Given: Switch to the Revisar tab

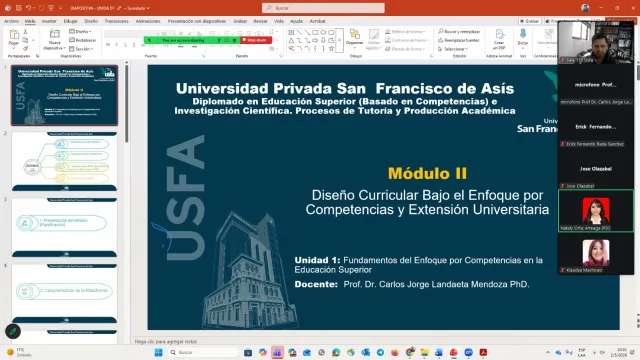Looking at the screenshot, I should 260,21.
